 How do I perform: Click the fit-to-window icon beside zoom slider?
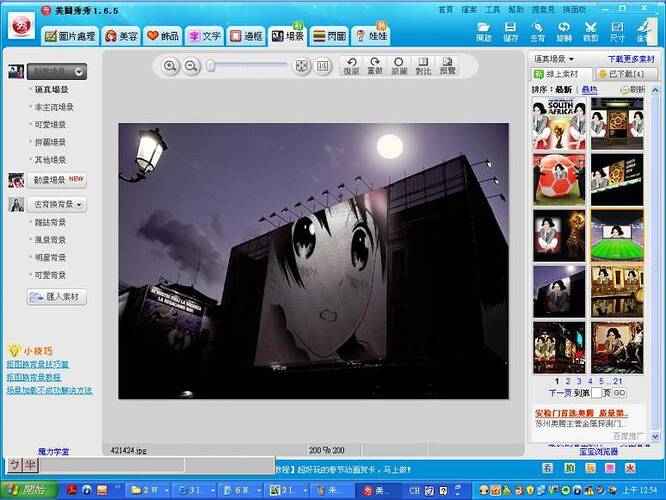(301, 66)
